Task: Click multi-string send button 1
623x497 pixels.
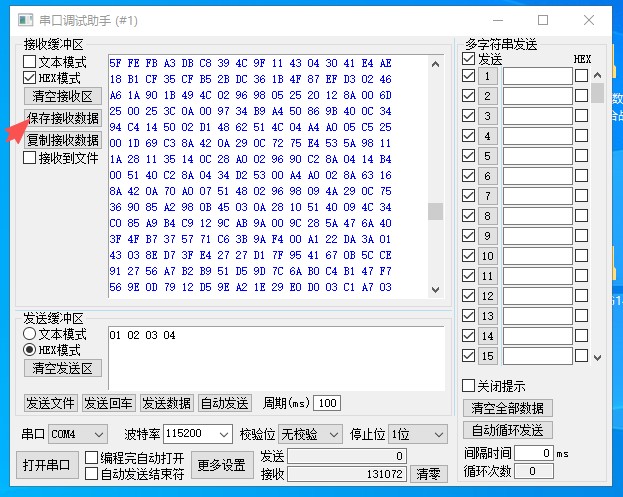Action: coord(488,76)
